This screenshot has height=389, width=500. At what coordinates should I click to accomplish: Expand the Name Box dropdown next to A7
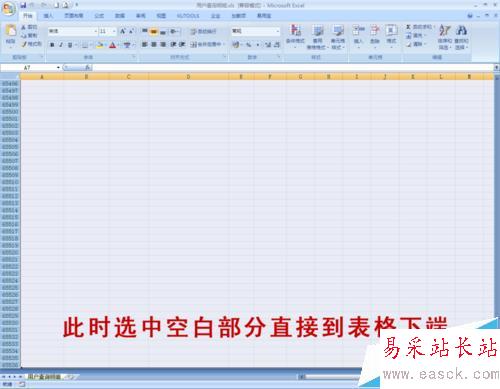tap(58, 68)
